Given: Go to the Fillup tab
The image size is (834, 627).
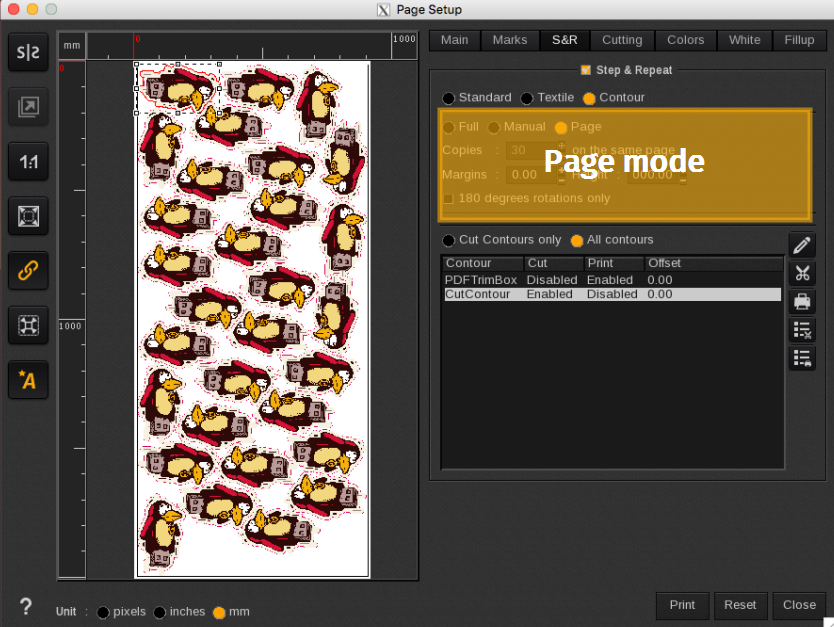Looking at the screenshot, I should pos(799,40).
